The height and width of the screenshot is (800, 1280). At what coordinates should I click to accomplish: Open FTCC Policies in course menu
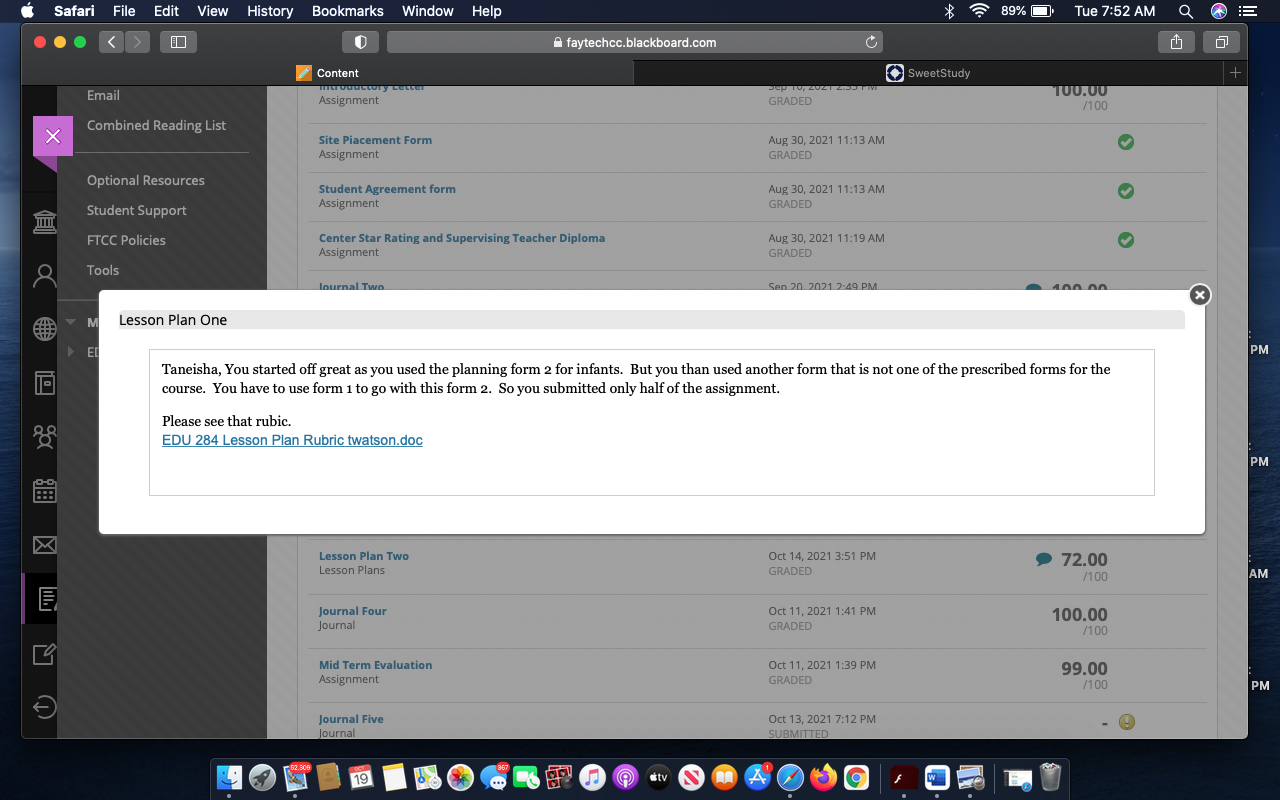[126, 240]
